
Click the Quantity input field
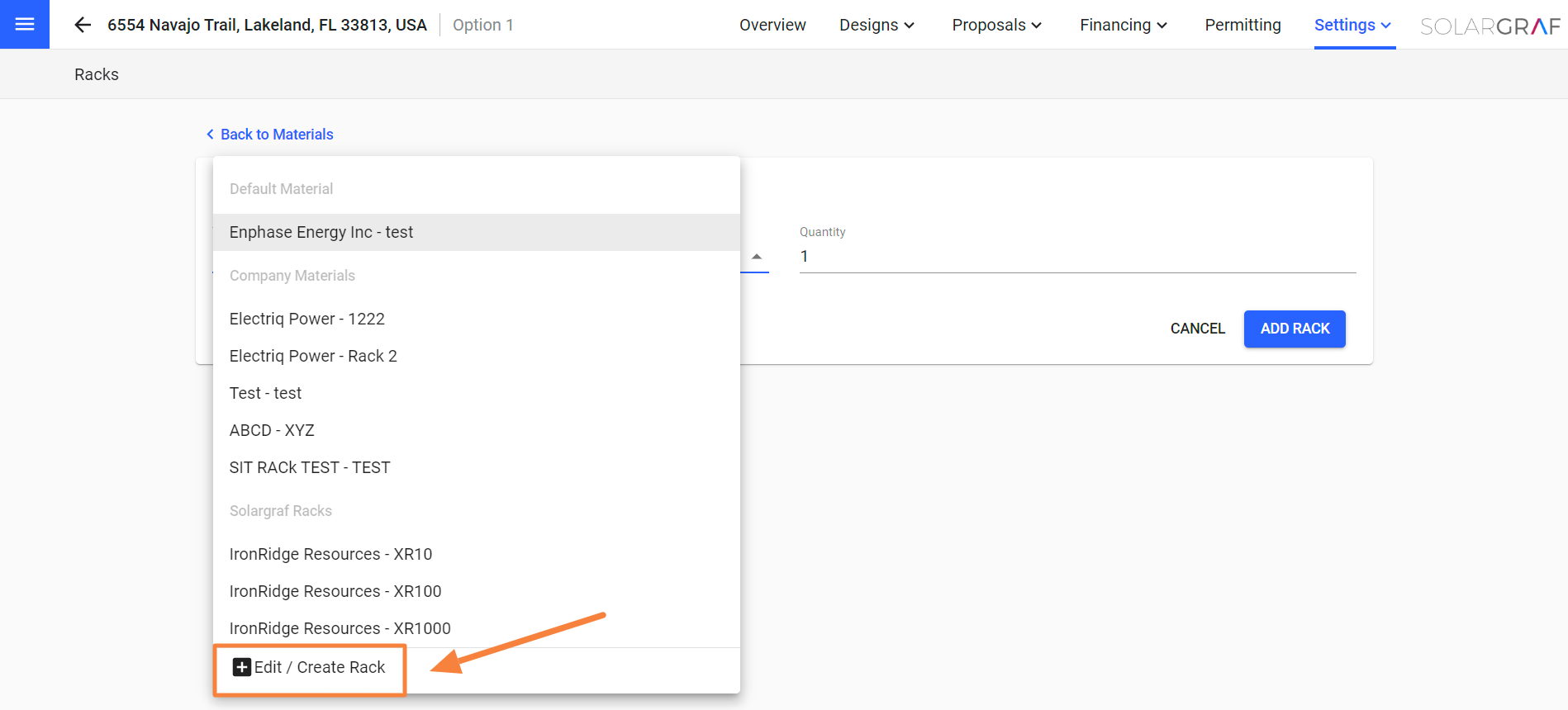click(x=1076, y=257)
